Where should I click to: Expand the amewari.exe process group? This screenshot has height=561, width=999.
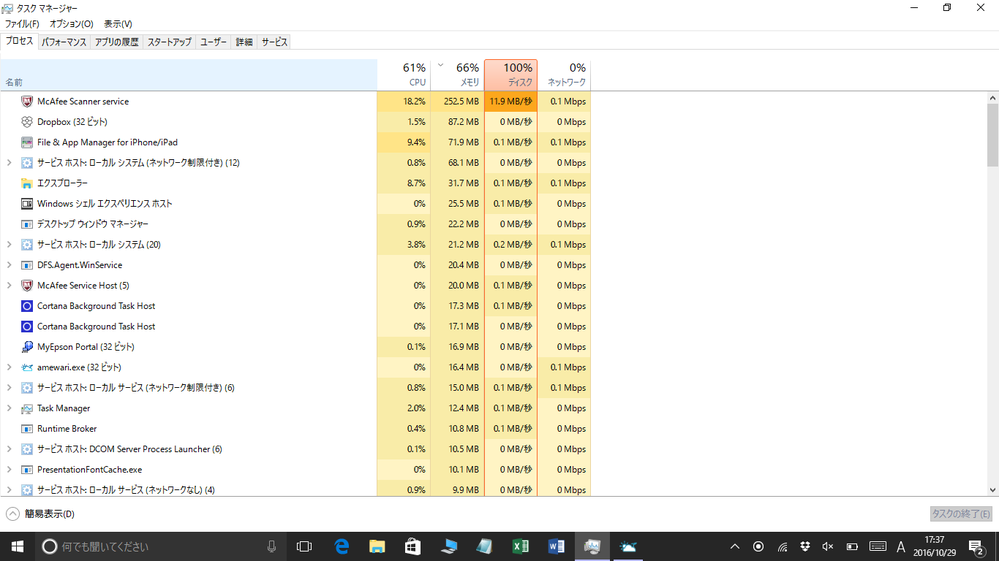[x=10, y=367]
